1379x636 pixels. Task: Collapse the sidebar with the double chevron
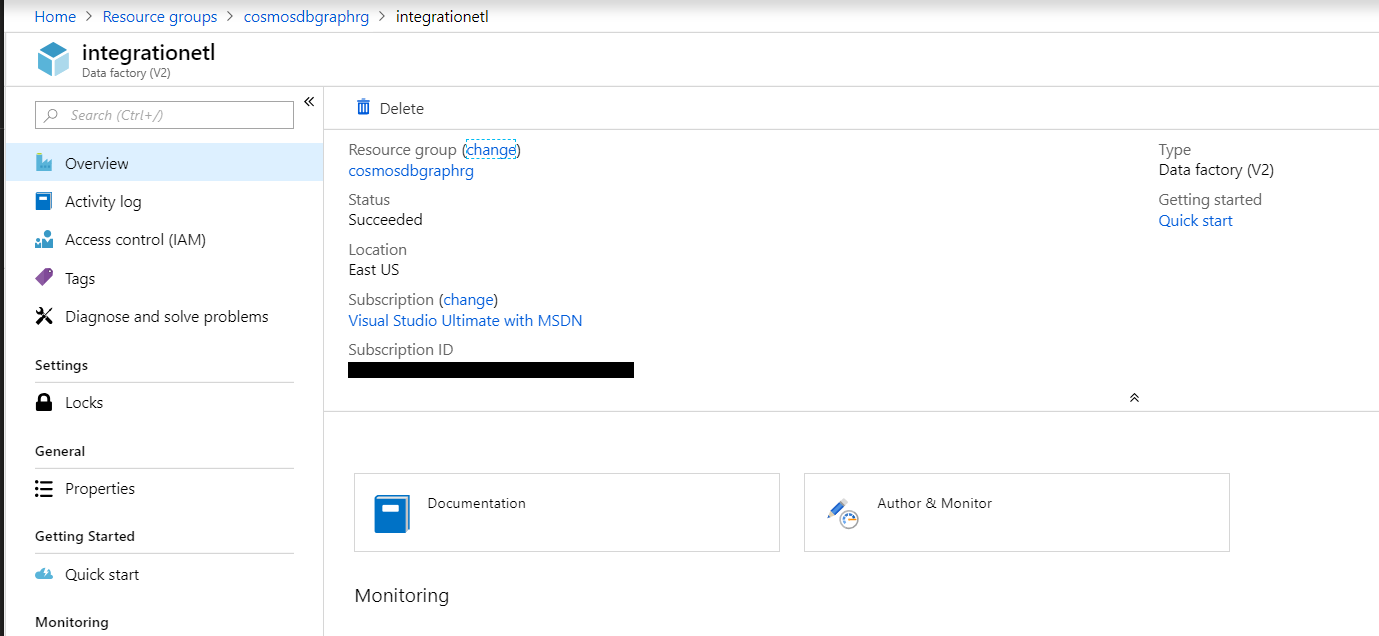[309, 101]
